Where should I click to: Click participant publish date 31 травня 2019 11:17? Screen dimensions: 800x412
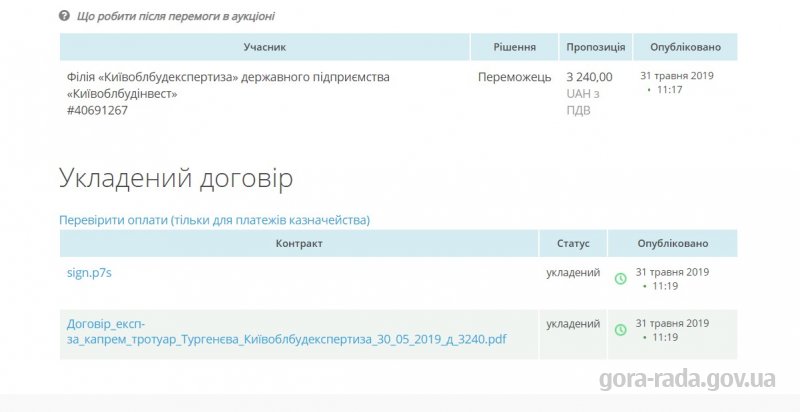[677, 83]
